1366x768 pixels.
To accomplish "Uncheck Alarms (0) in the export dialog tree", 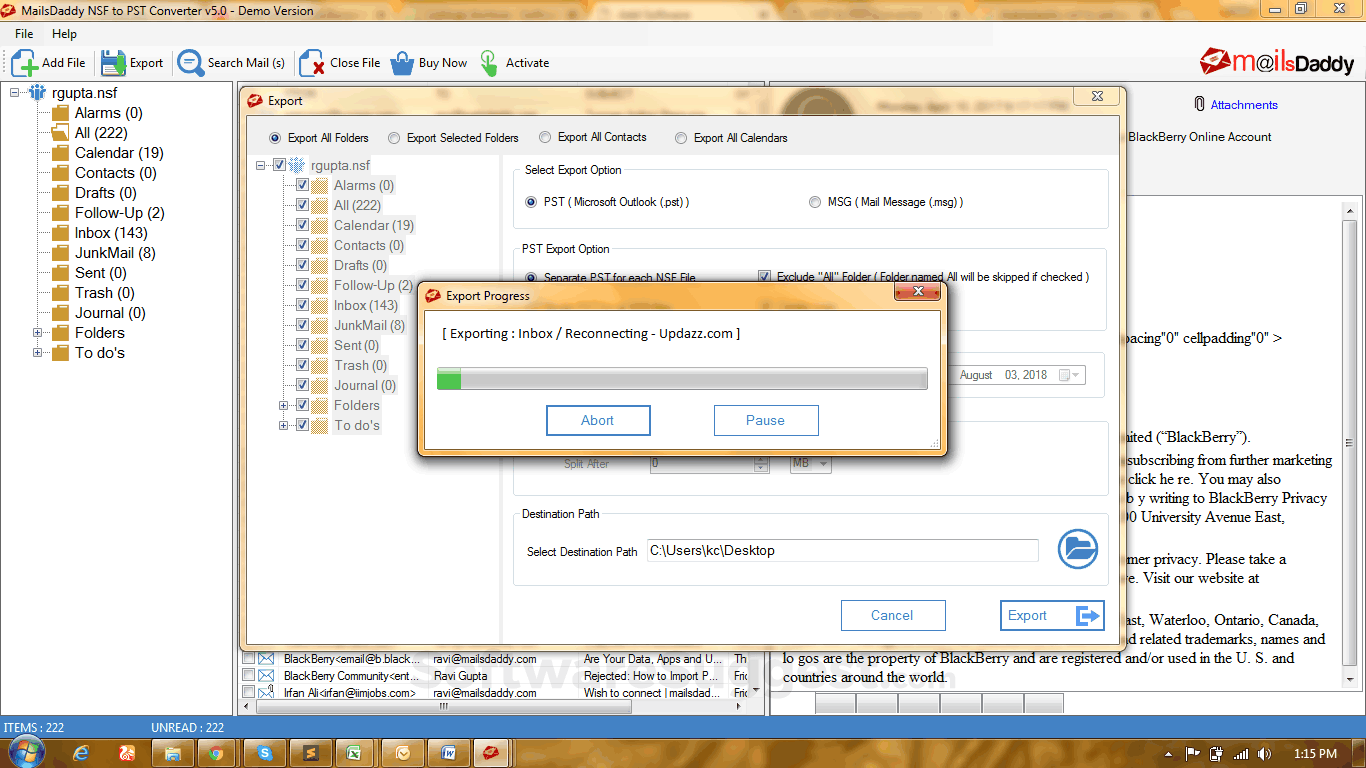I will click(302, 185).
